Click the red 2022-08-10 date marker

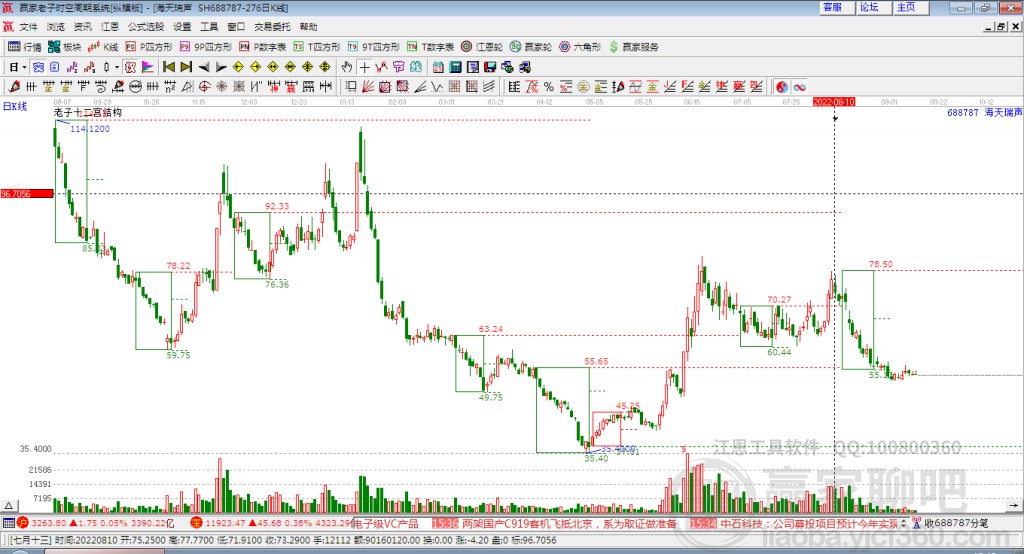pyautogui.click(x=835, y=101)
